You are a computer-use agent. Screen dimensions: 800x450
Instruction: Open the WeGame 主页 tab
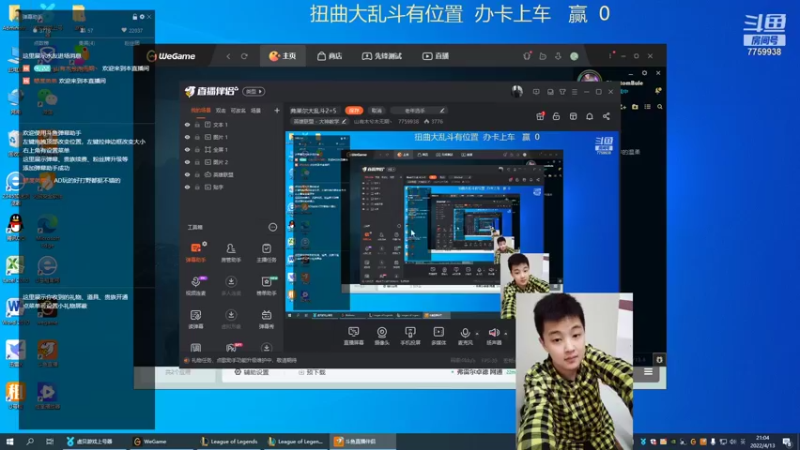[283, 56]
